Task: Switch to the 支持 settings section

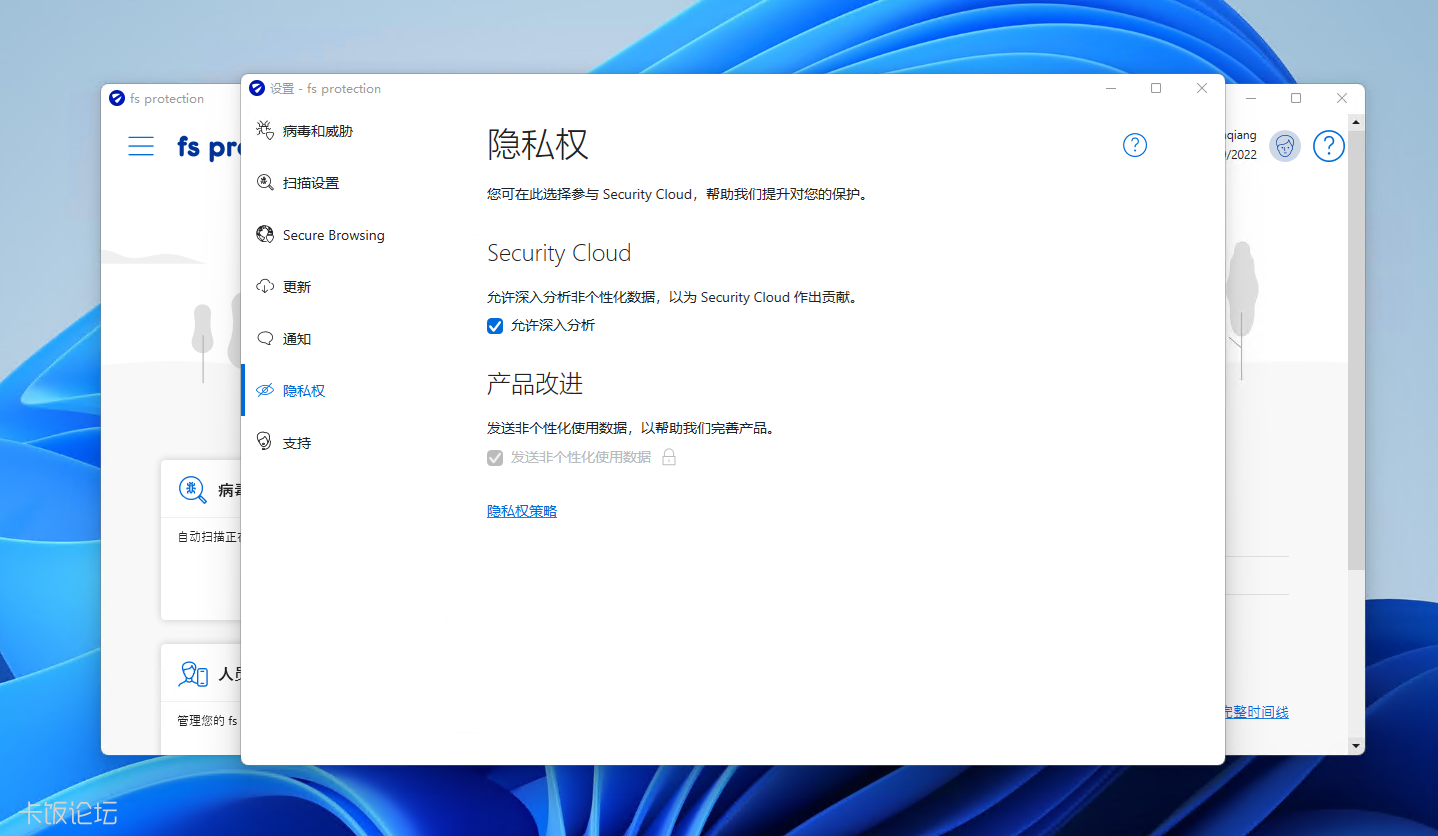Action: [x=296, y=442]
